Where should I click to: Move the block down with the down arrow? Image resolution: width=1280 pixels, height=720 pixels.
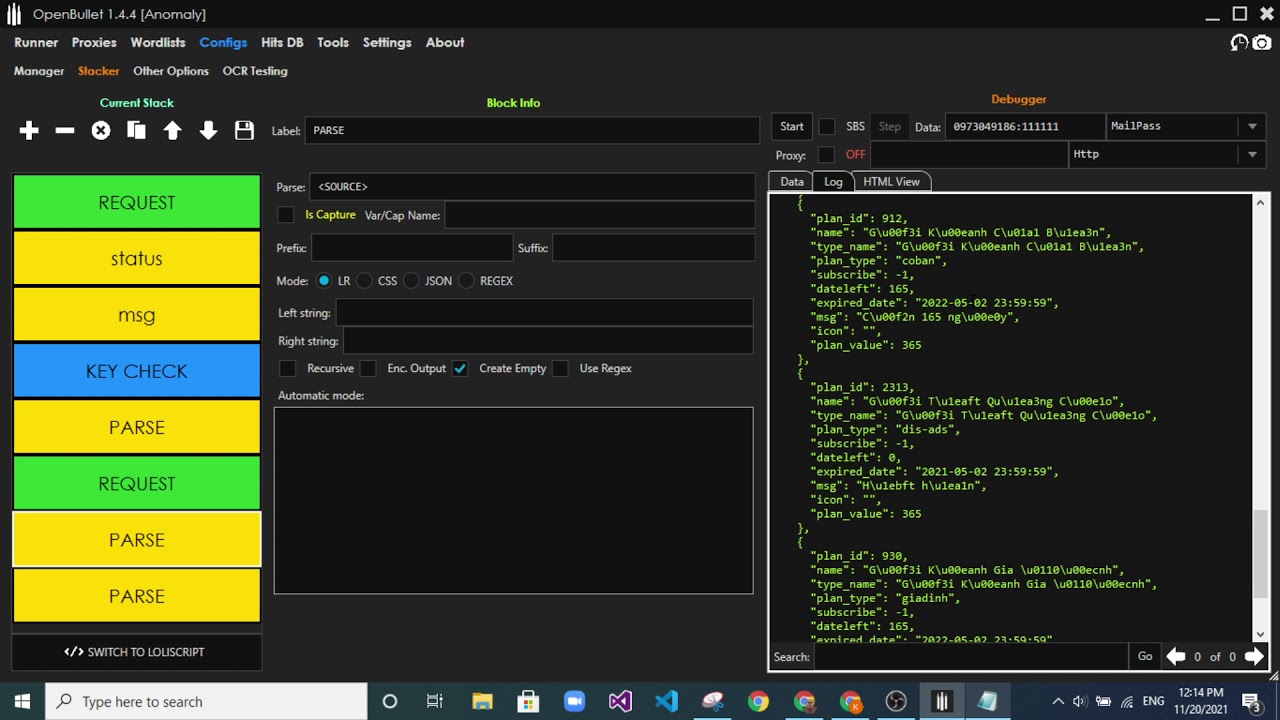tap(208, 131)
